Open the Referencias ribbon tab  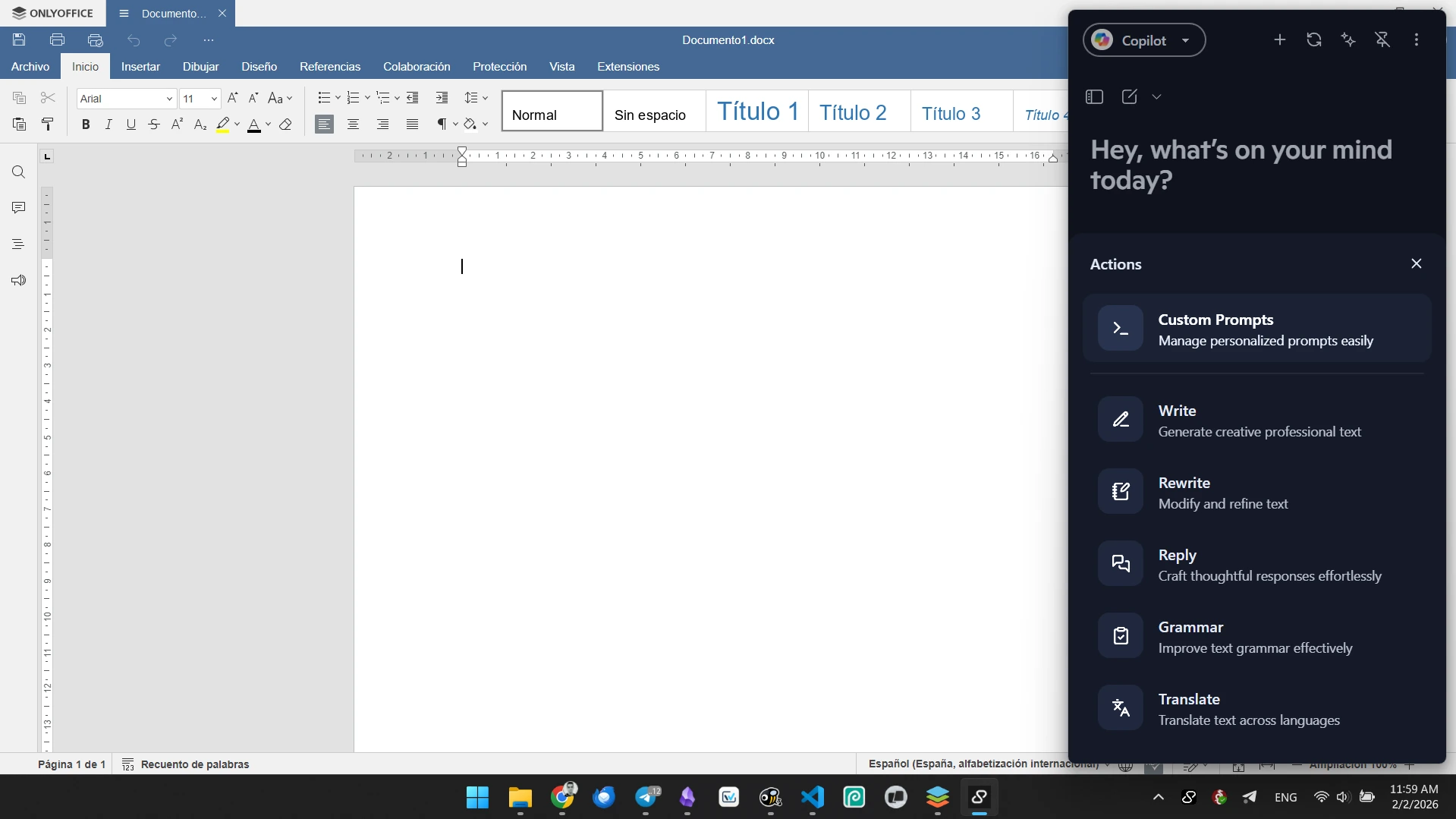pos(329,67)
